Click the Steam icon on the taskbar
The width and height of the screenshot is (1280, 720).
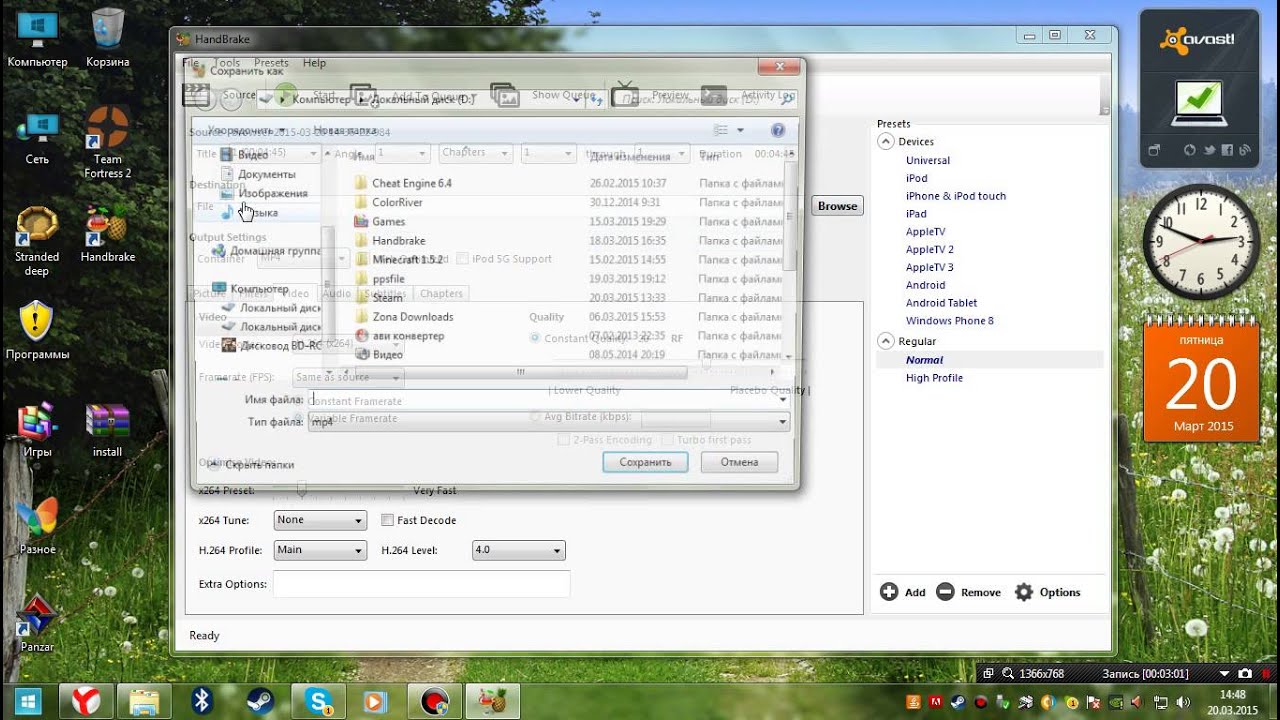pos(261,701)
